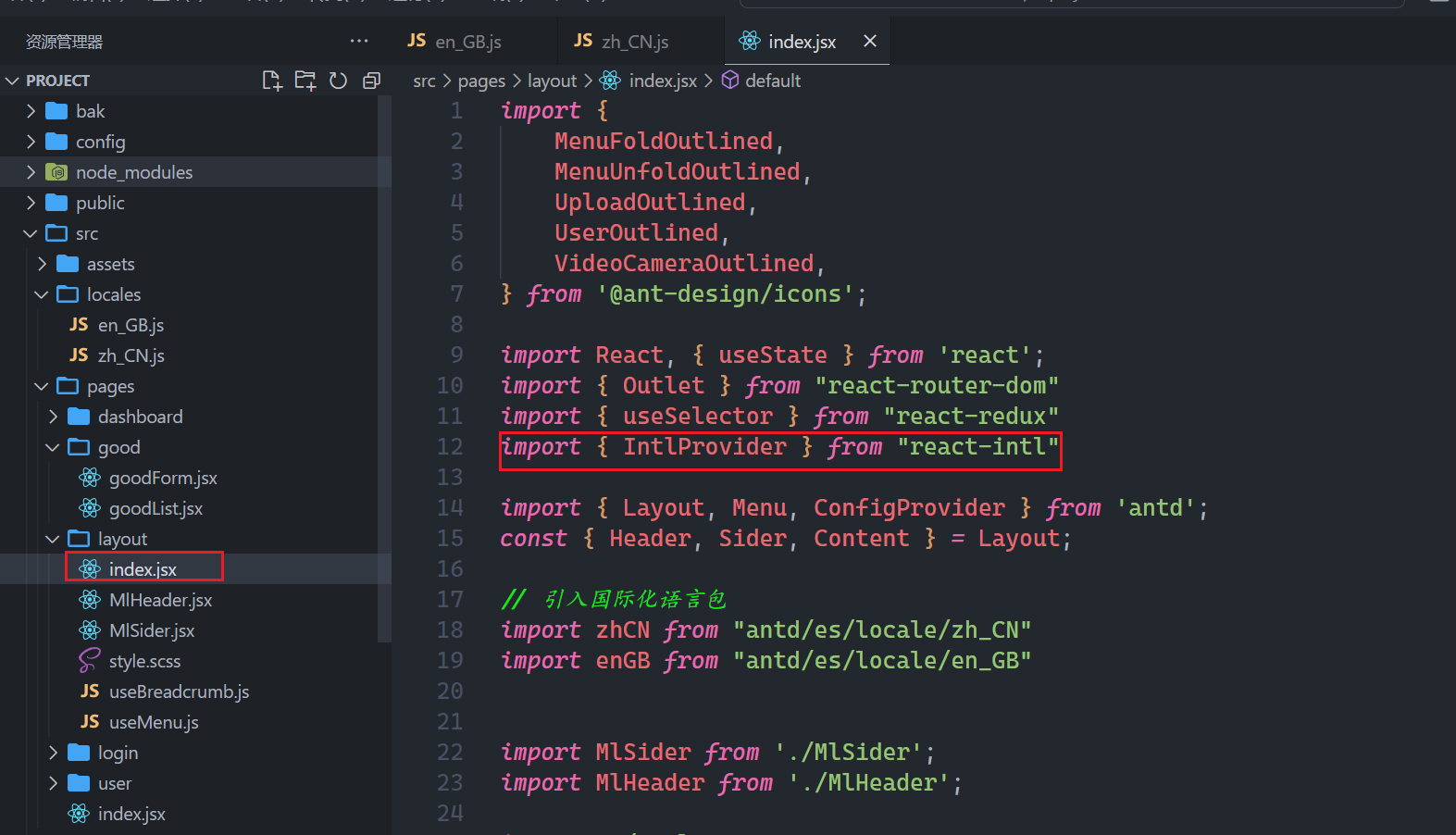
Task: Refresh the explorer file tree
Action: pos(339,81)
